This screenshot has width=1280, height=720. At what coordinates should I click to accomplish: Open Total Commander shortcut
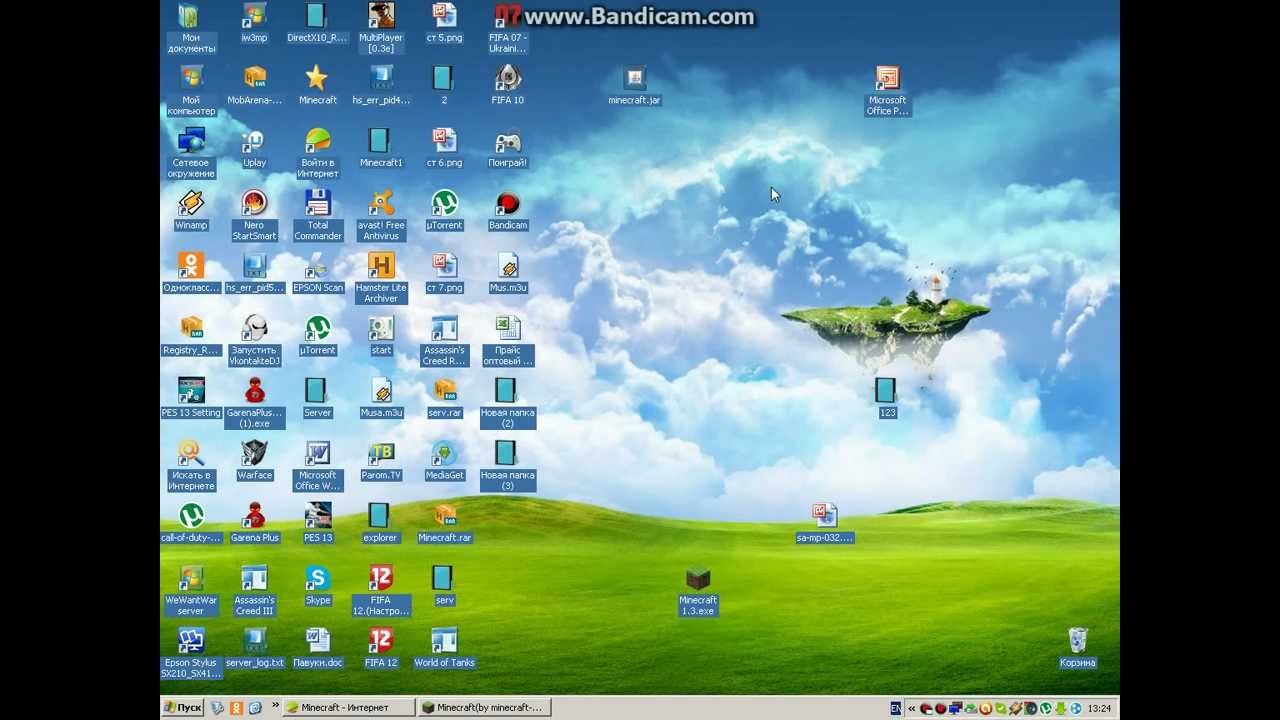coord(318,203)
